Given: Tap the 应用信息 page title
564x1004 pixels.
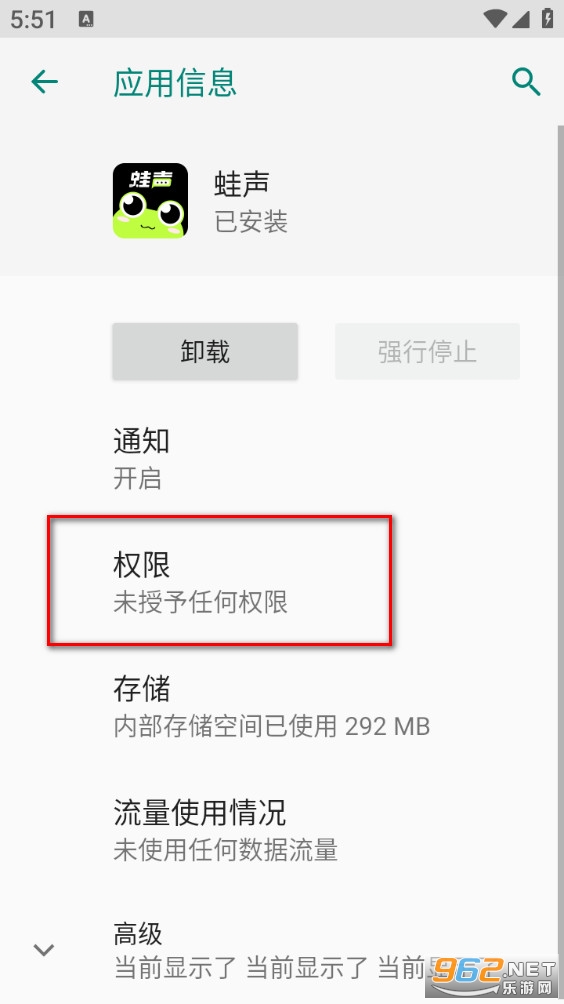Looking at the screenshot, I should [x=175, y=83].
